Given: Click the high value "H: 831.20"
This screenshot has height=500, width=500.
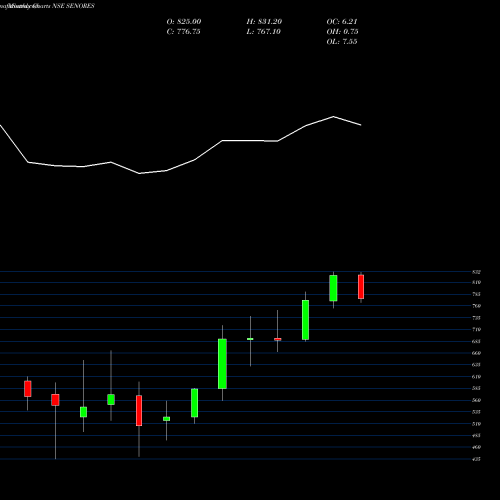Looking at the screenshot, I should point(264,22).
